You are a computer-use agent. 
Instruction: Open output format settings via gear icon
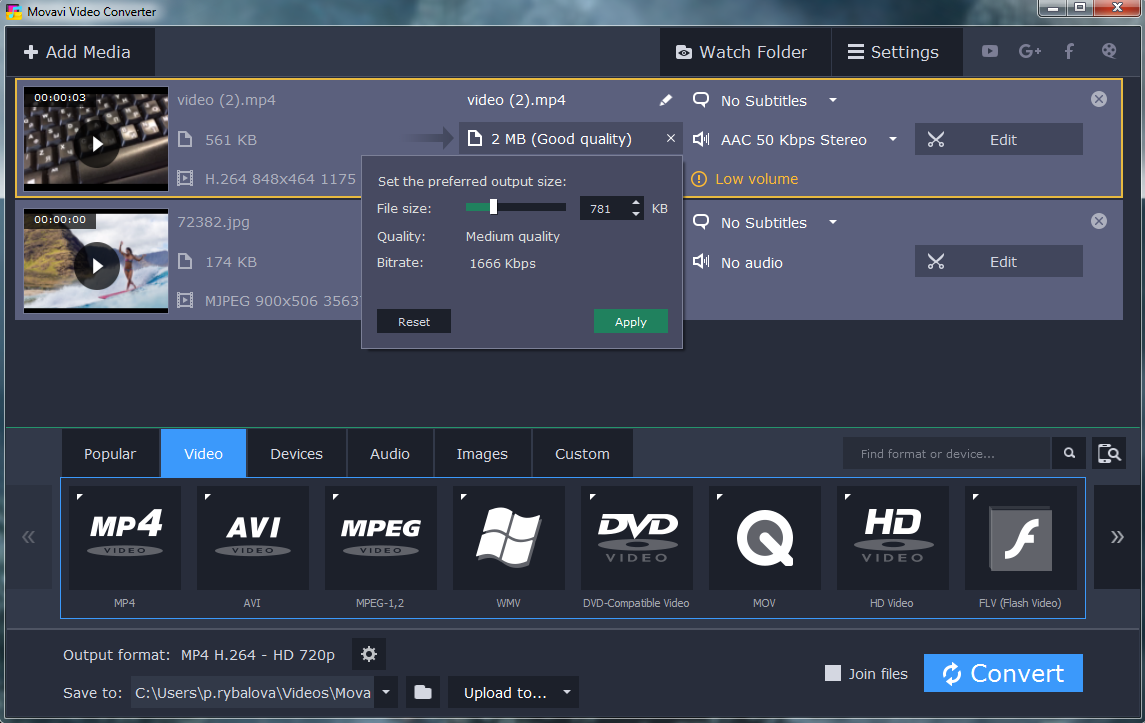coord(368,654)
